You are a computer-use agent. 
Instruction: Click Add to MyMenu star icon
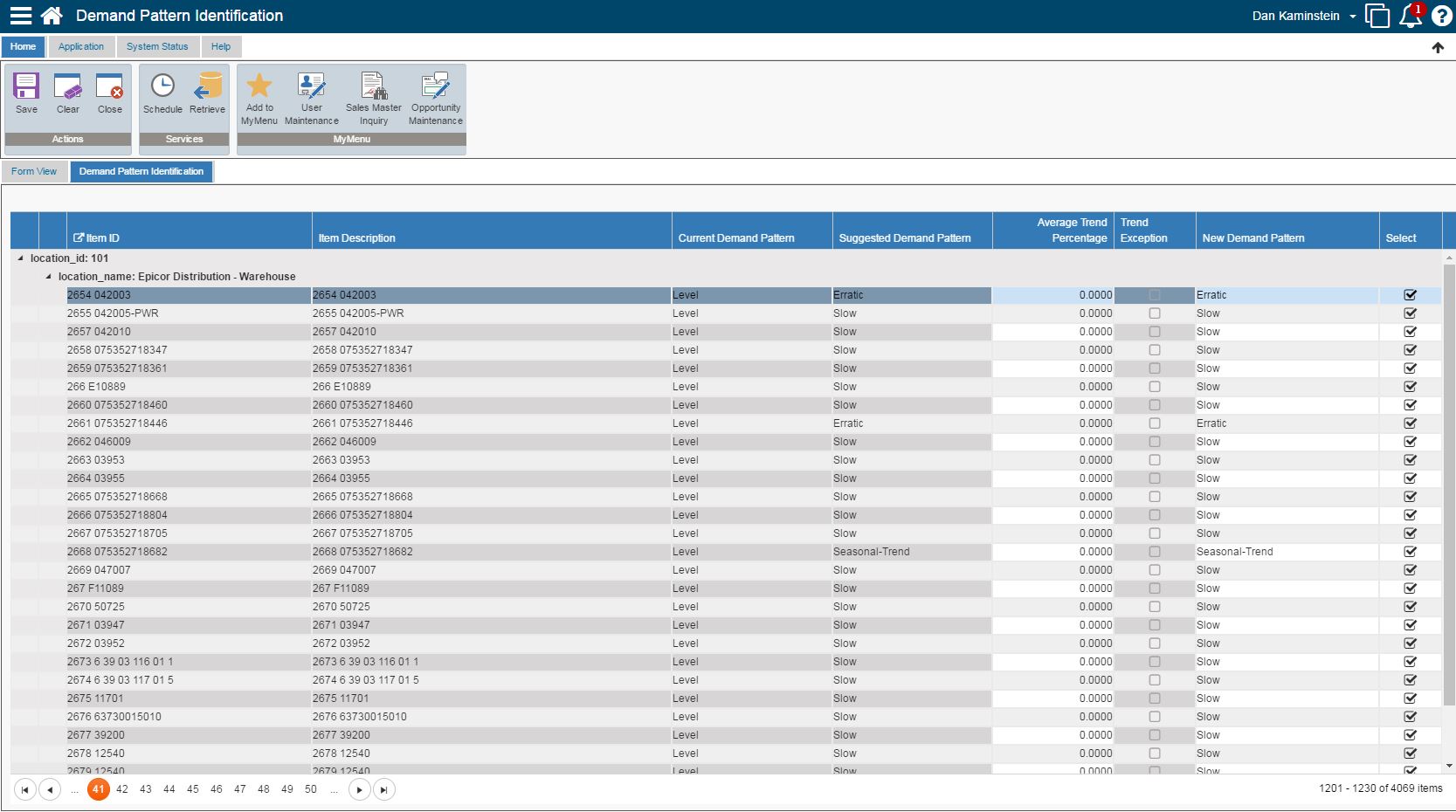tap(259, 86)
